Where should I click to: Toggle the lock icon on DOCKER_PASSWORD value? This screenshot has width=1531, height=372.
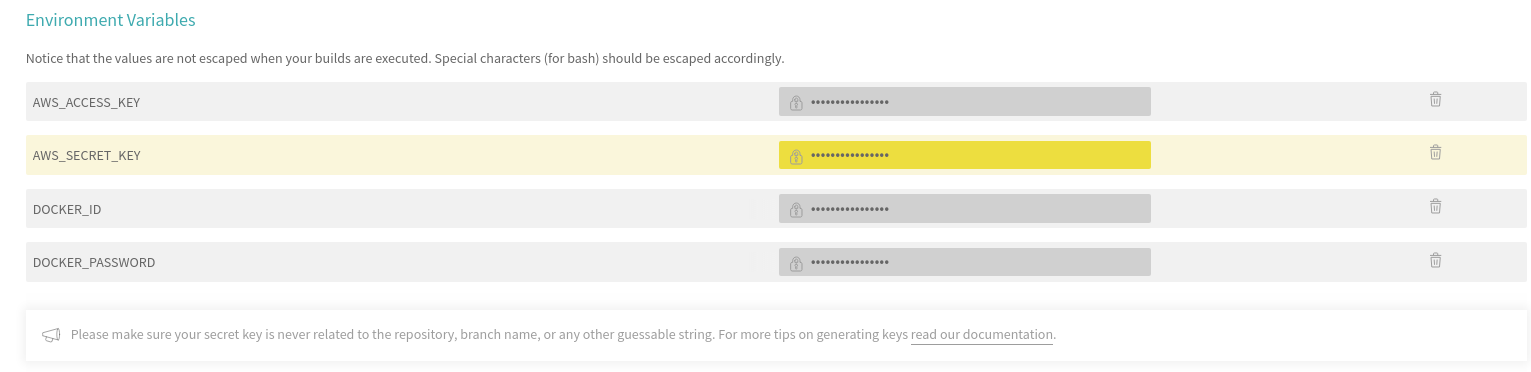(796, 263)
